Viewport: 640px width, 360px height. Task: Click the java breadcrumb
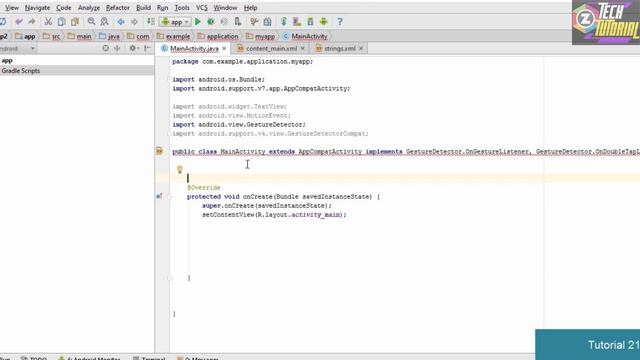click(109, 36)
